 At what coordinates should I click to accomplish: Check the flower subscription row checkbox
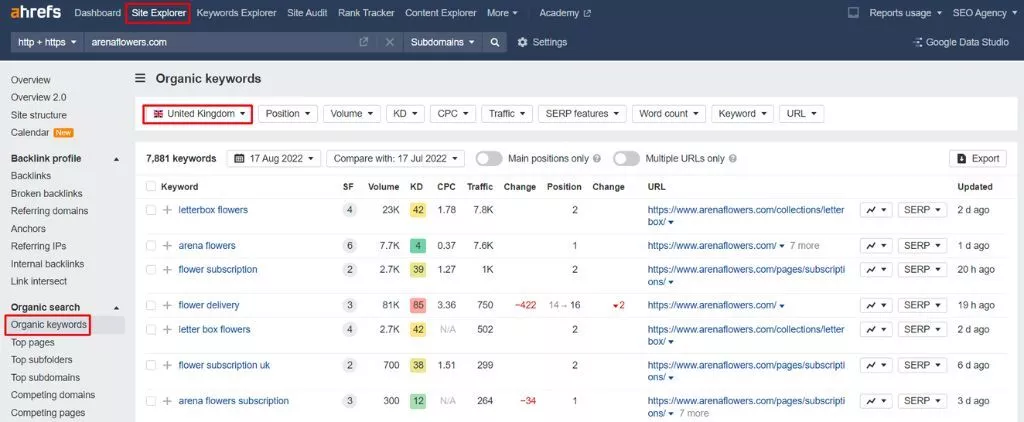(151, 269)
